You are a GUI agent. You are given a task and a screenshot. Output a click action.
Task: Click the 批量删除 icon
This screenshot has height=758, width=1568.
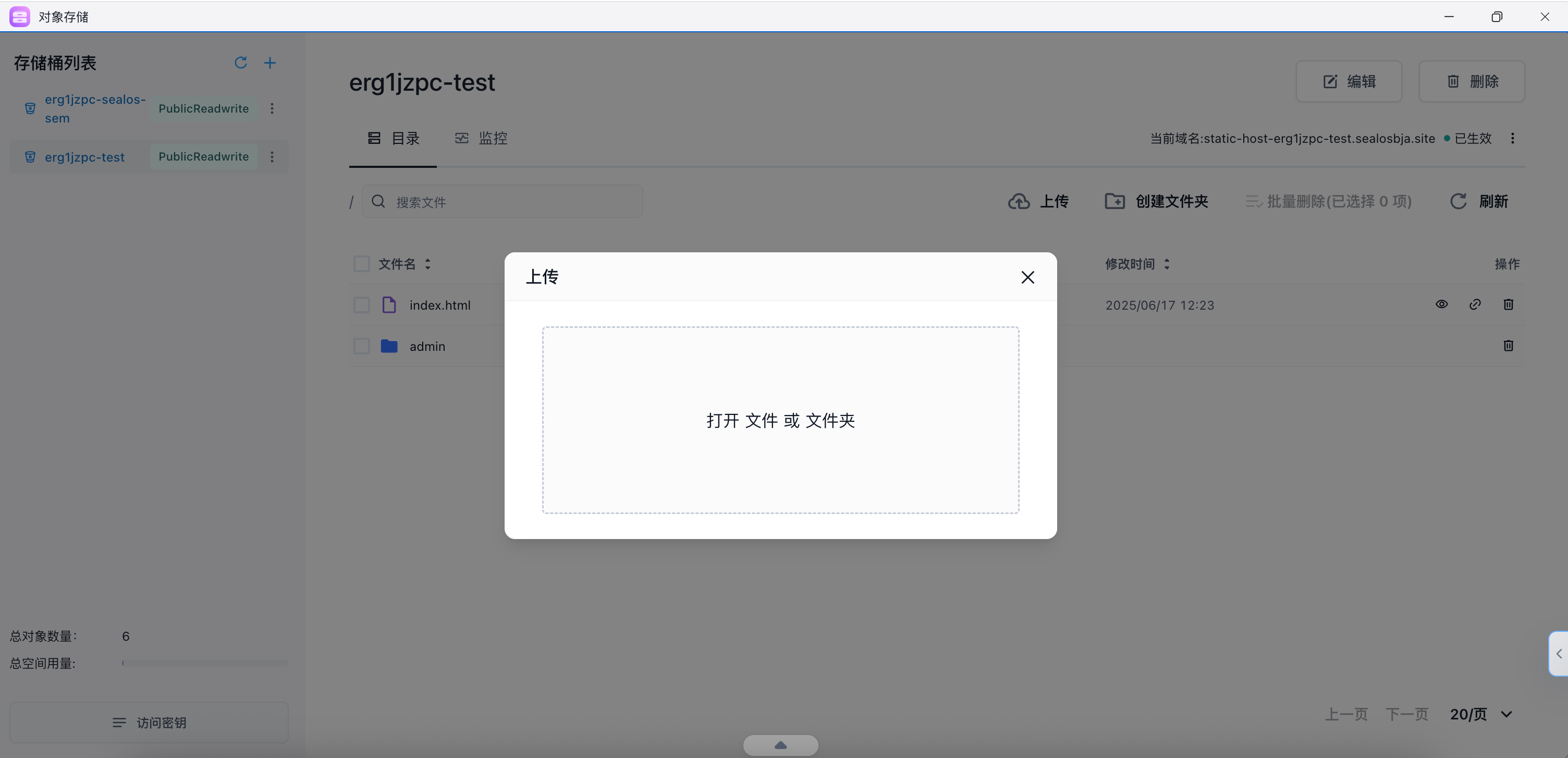(1253, 201)
